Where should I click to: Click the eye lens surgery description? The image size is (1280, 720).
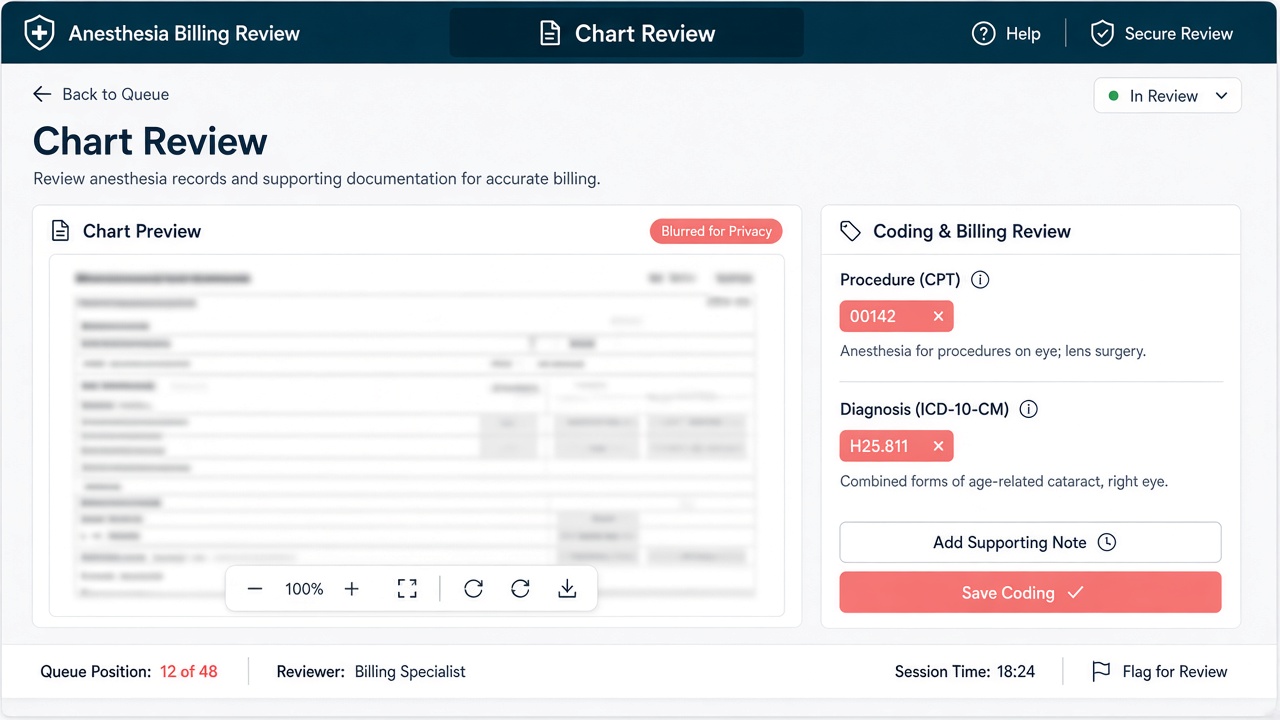coord(993,351)
